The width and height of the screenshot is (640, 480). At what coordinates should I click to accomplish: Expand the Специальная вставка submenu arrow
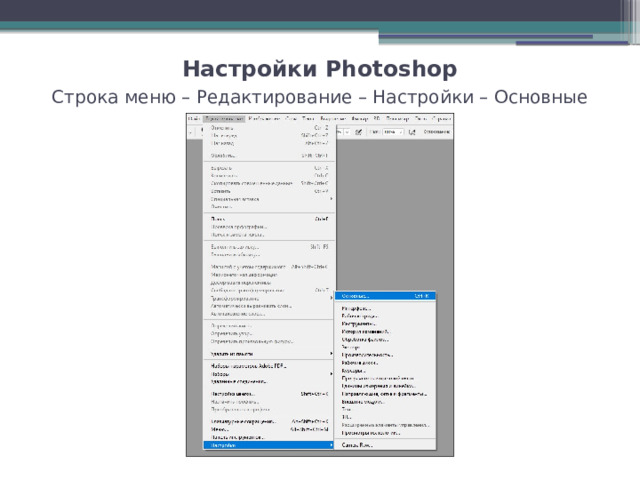coord(331,199)
